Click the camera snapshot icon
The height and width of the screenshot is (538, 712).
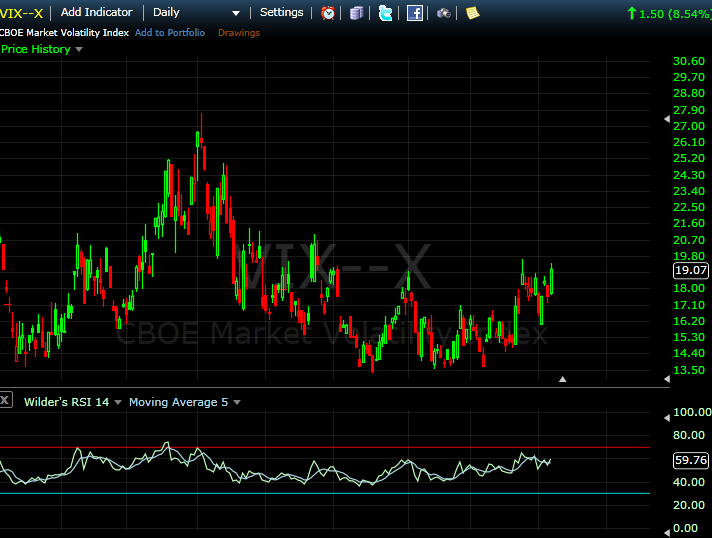click(444, 13)
